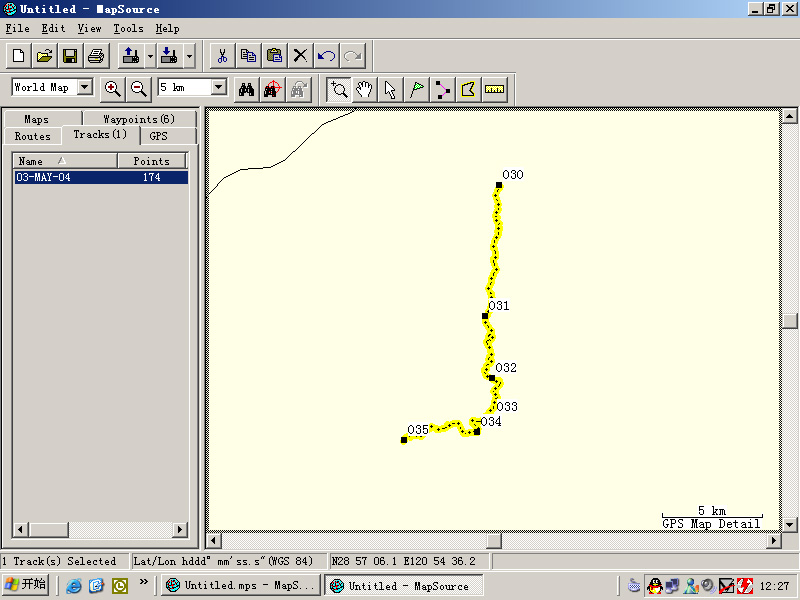Select the 03-MAY-04 track row

pos(101,177)
